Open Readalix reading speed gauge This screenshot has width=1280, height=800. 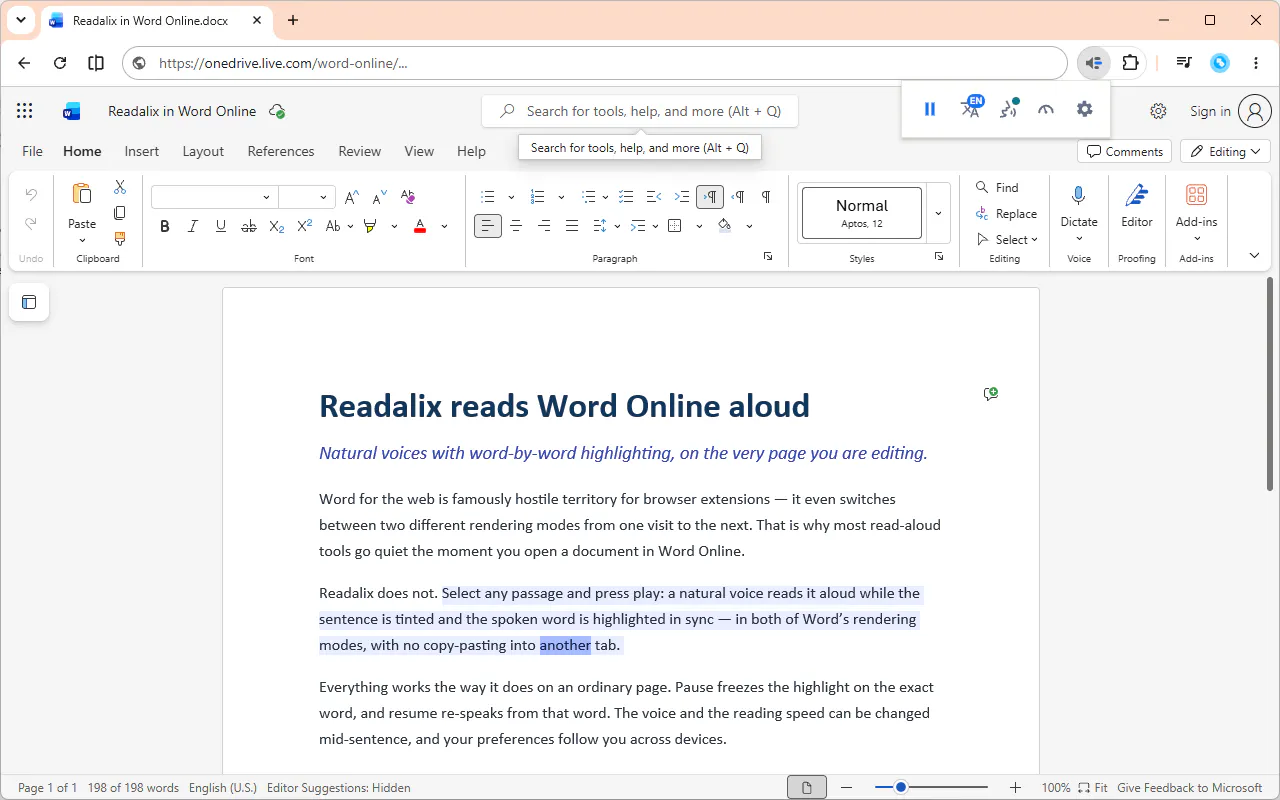1046,110
